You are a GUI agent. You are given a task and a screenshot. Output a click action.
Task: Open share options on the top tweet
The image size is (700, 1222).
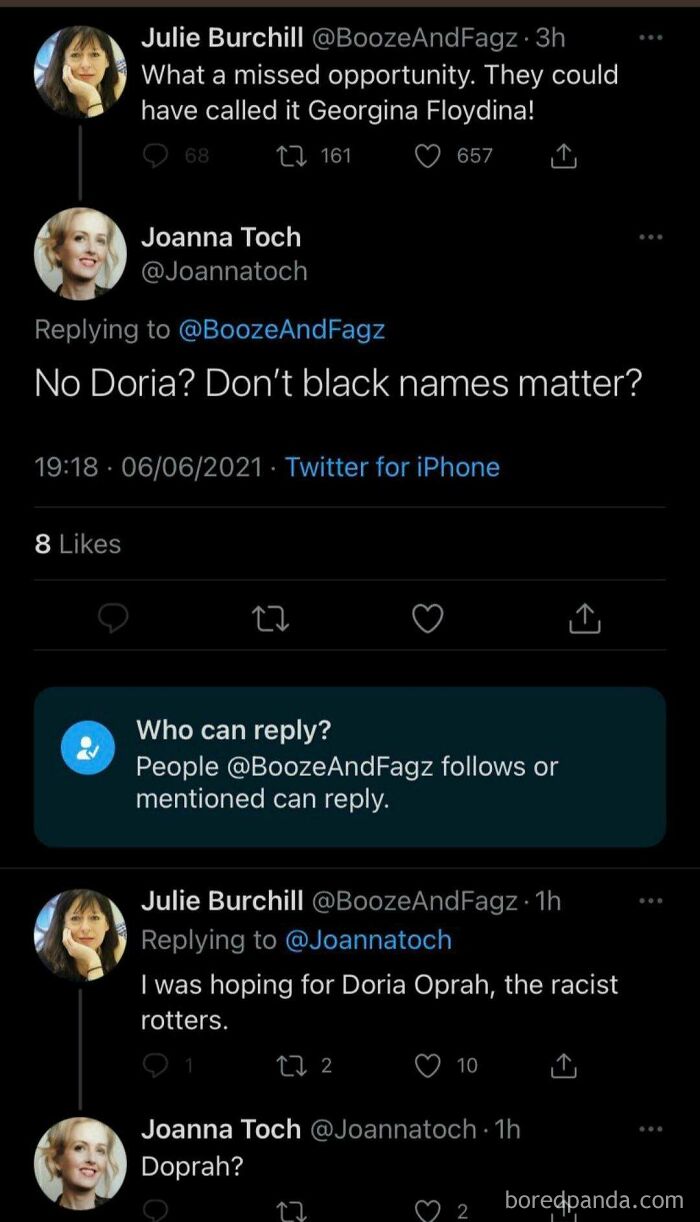tap(563, 156)
